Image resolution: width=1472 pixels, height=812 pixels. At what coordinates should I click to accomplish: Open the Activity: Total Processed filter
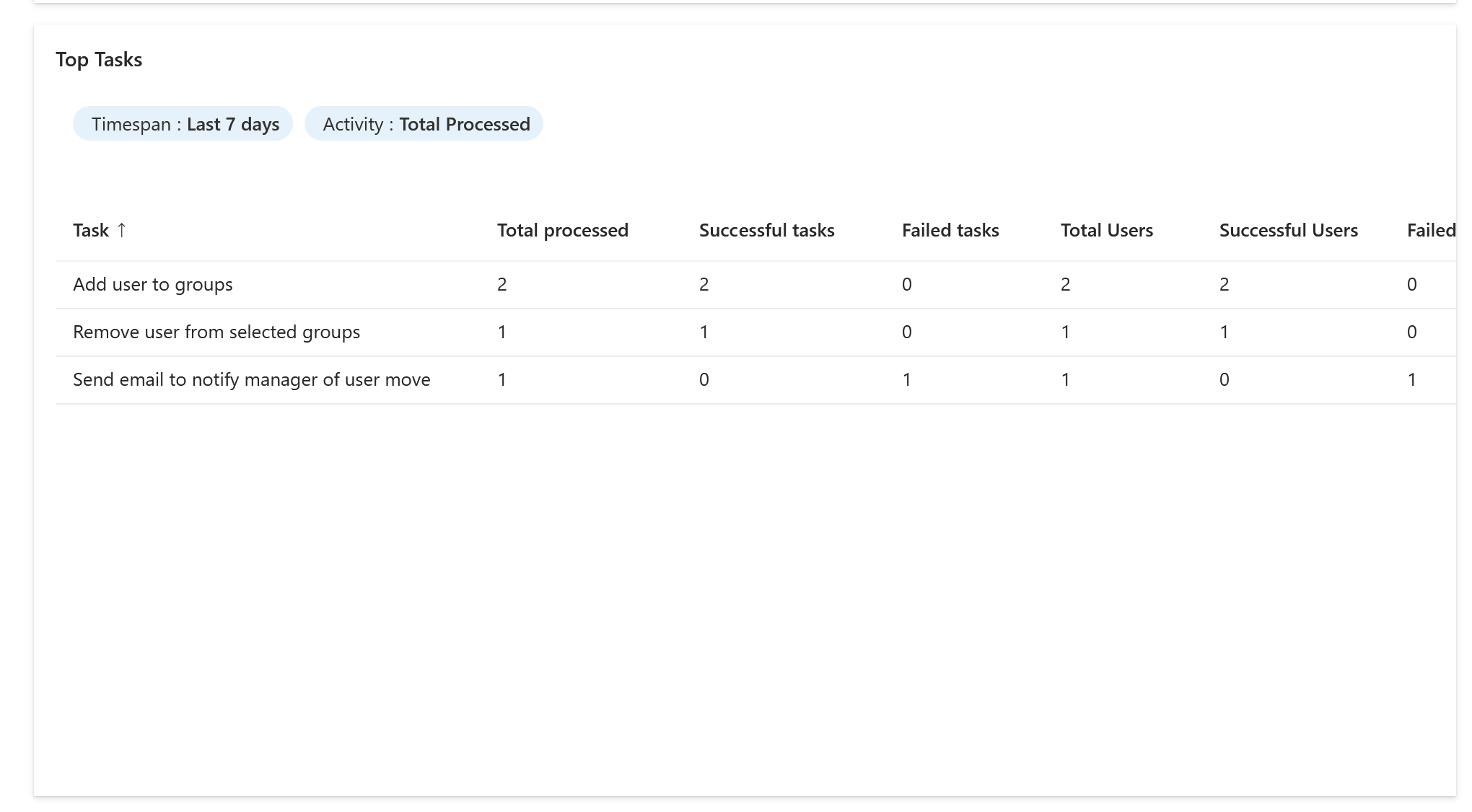tap(424, 124)
